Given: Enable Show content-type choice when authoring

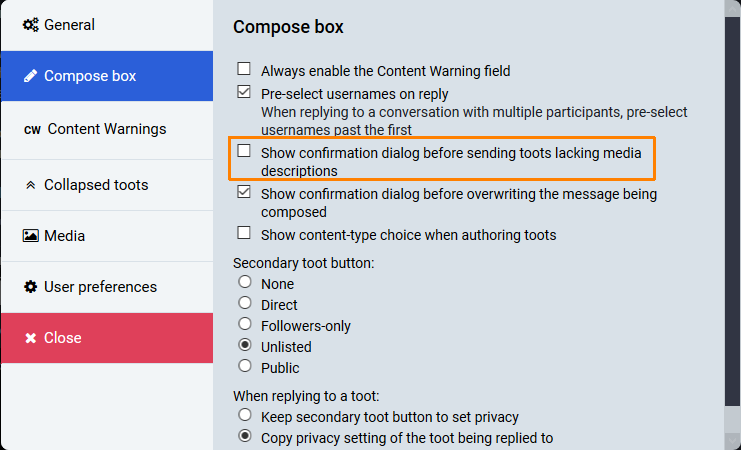Looking at the screenshot, I should click(x=243, y=233).
